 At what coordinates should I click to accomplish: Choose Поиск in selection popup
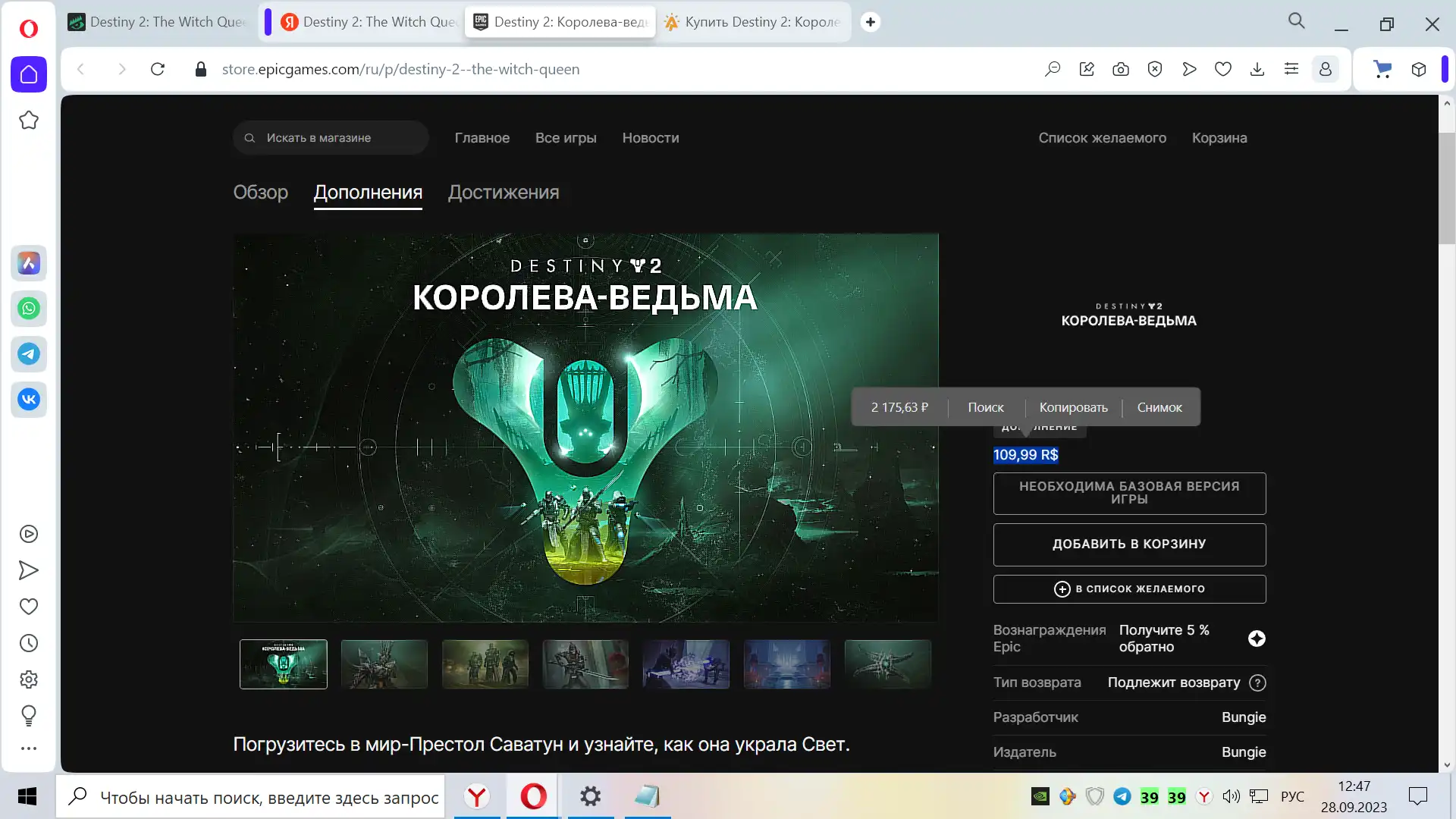(986, 407)
